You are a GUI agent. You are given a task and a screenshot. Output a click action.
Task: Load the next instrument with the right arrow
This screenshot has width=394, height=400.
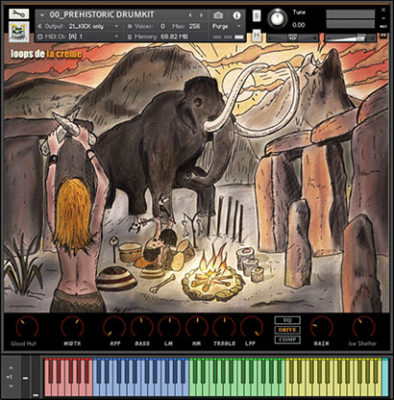click(x=201, y=15)
